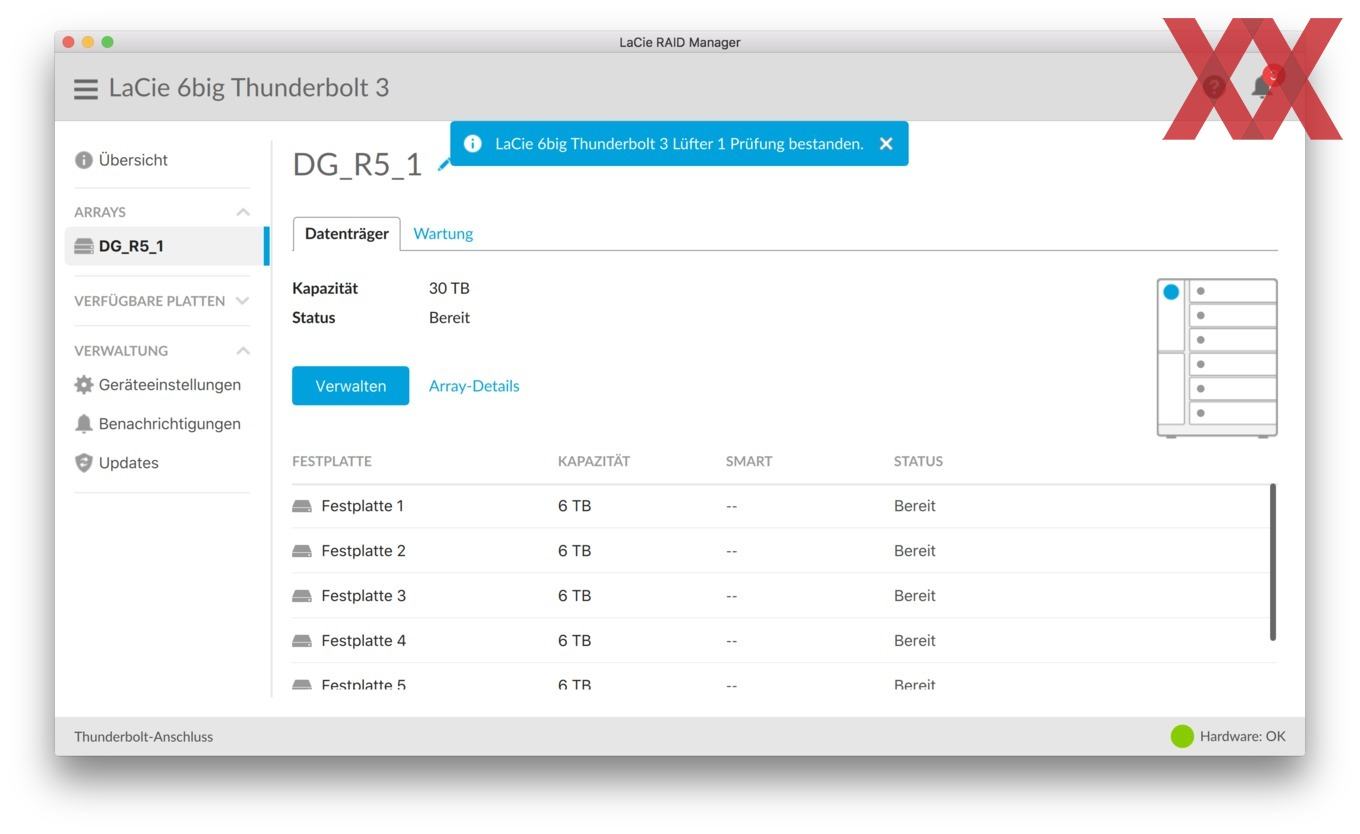Click drive icon of Festplatte 2
Viewport: 1360px width, 834px height.
pyautogui.click(x=302, y=551)
